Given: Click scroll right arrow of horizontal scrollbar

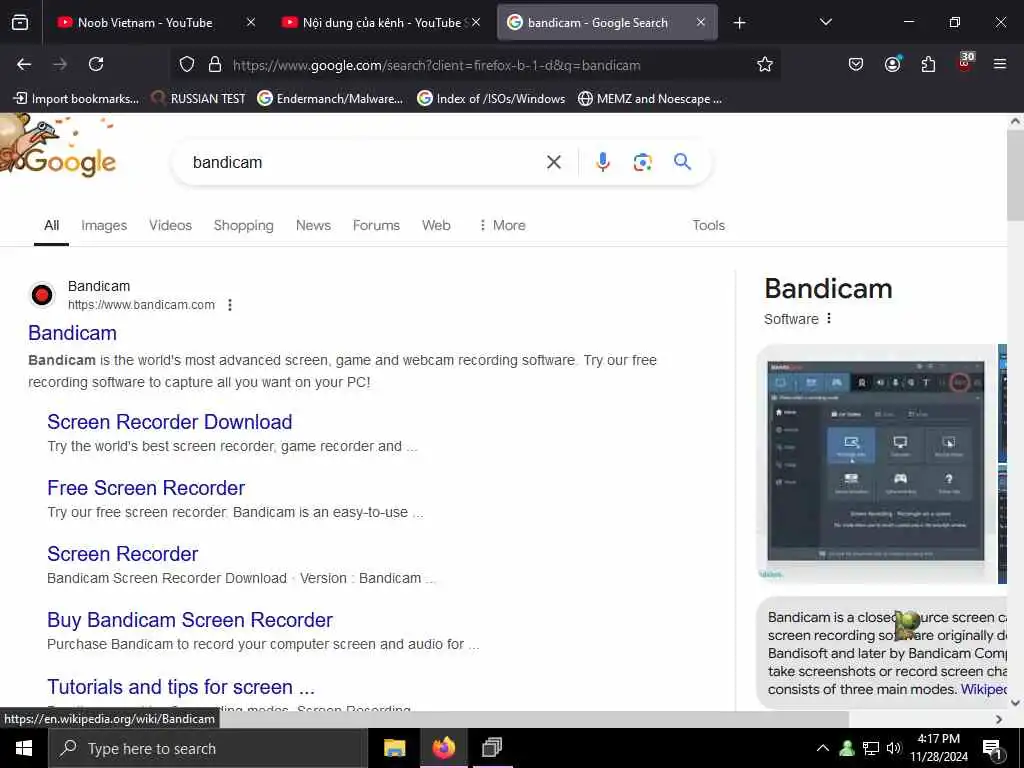Looking at the screenshot, I should pos(999,719).
